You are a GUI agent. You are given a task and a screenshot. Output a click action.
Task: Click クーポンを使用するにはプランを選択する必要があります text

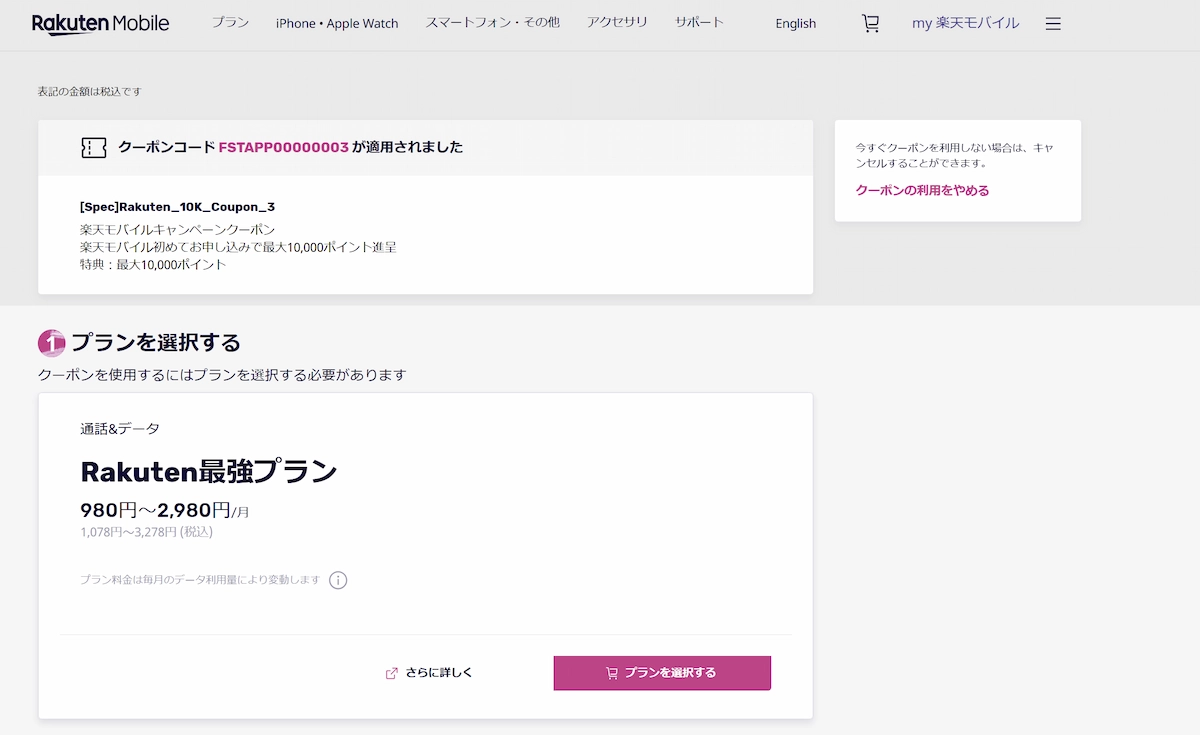[x=222, y=375]
